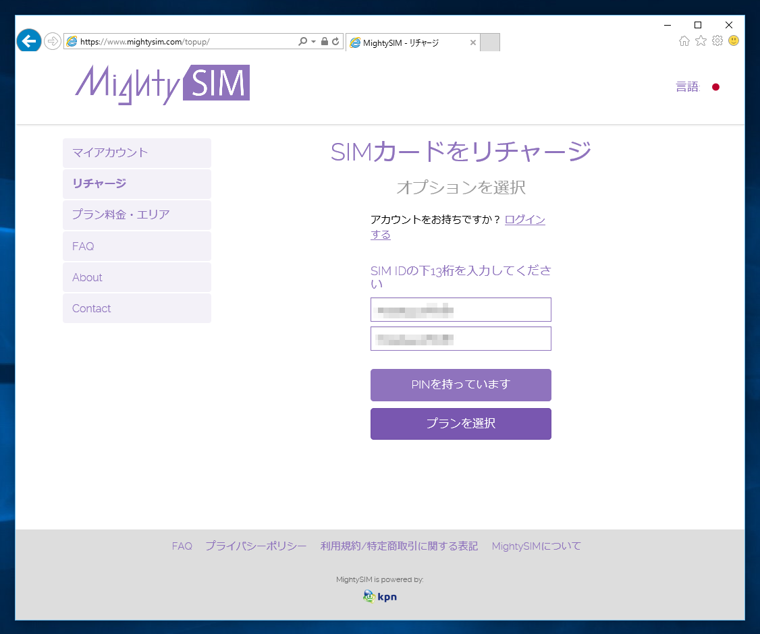Open Favorites star icon

point(701,41)
